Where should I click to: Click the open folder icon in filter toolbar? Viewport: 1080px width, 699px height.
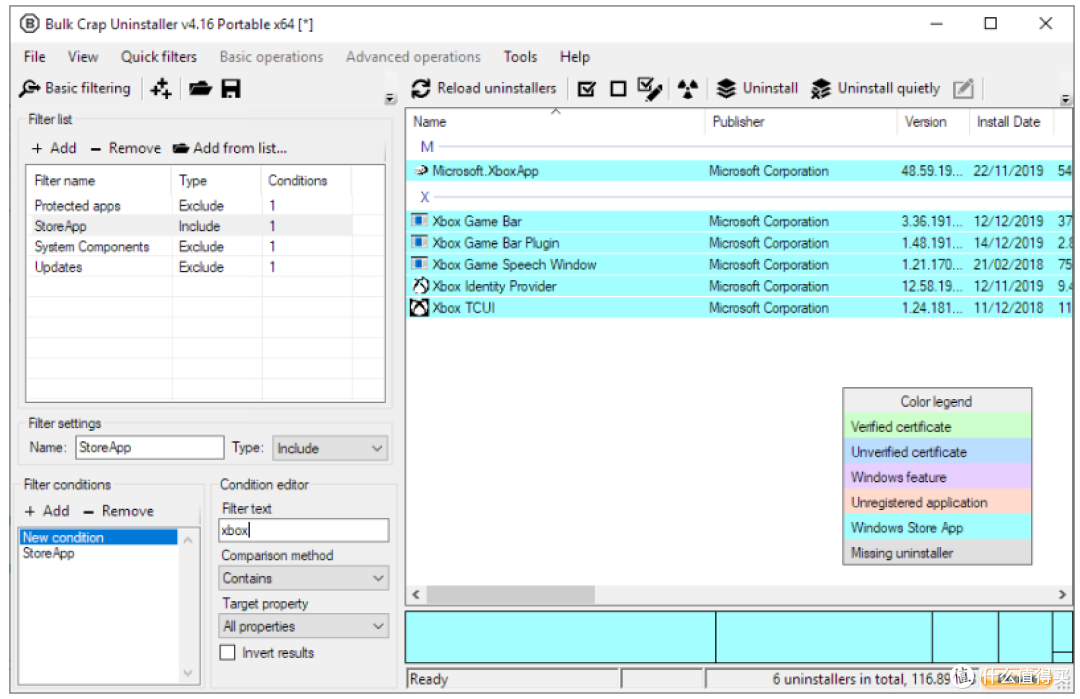point(200,88)
